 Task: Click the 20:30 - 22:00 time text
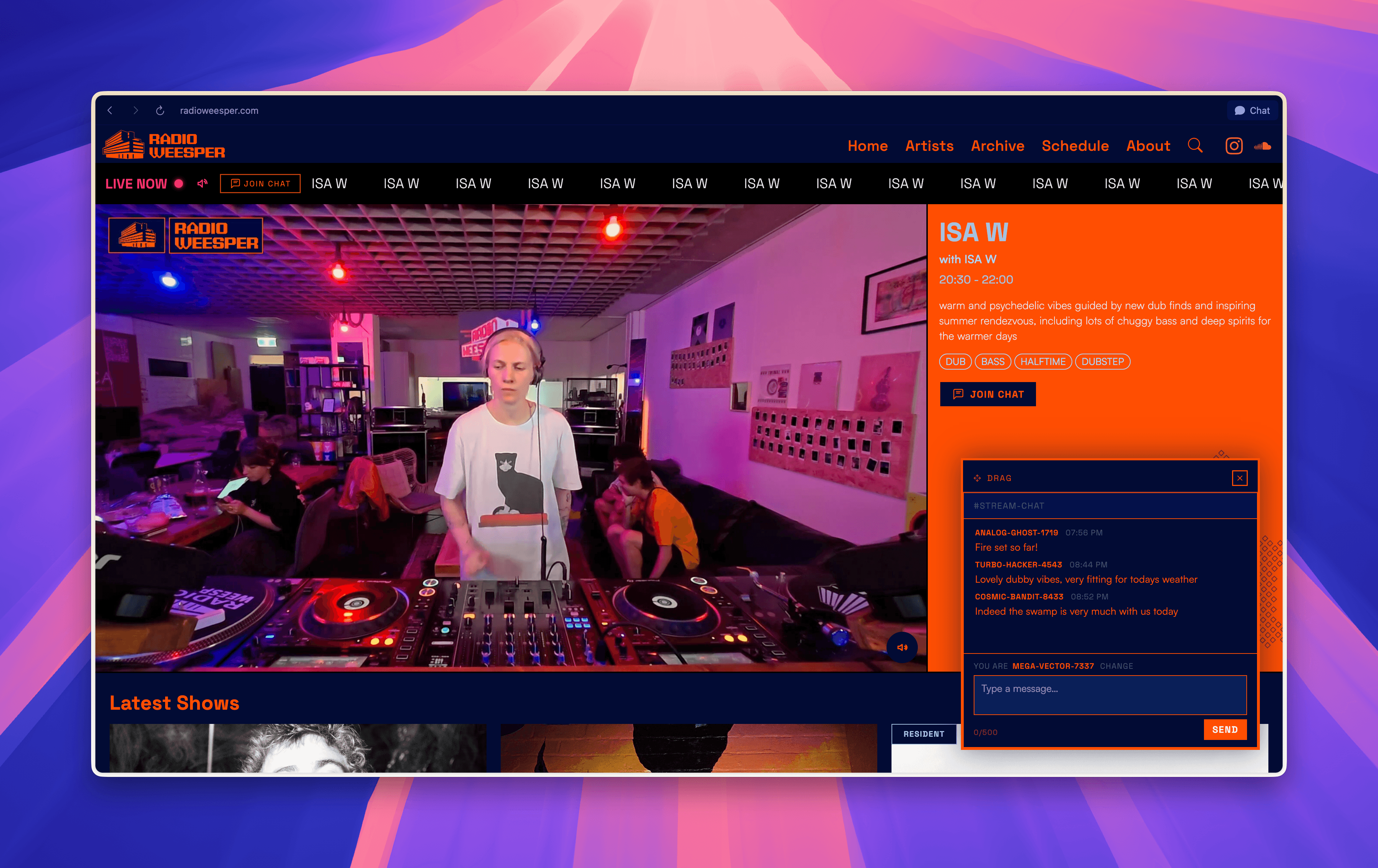[x=976, y=279]
